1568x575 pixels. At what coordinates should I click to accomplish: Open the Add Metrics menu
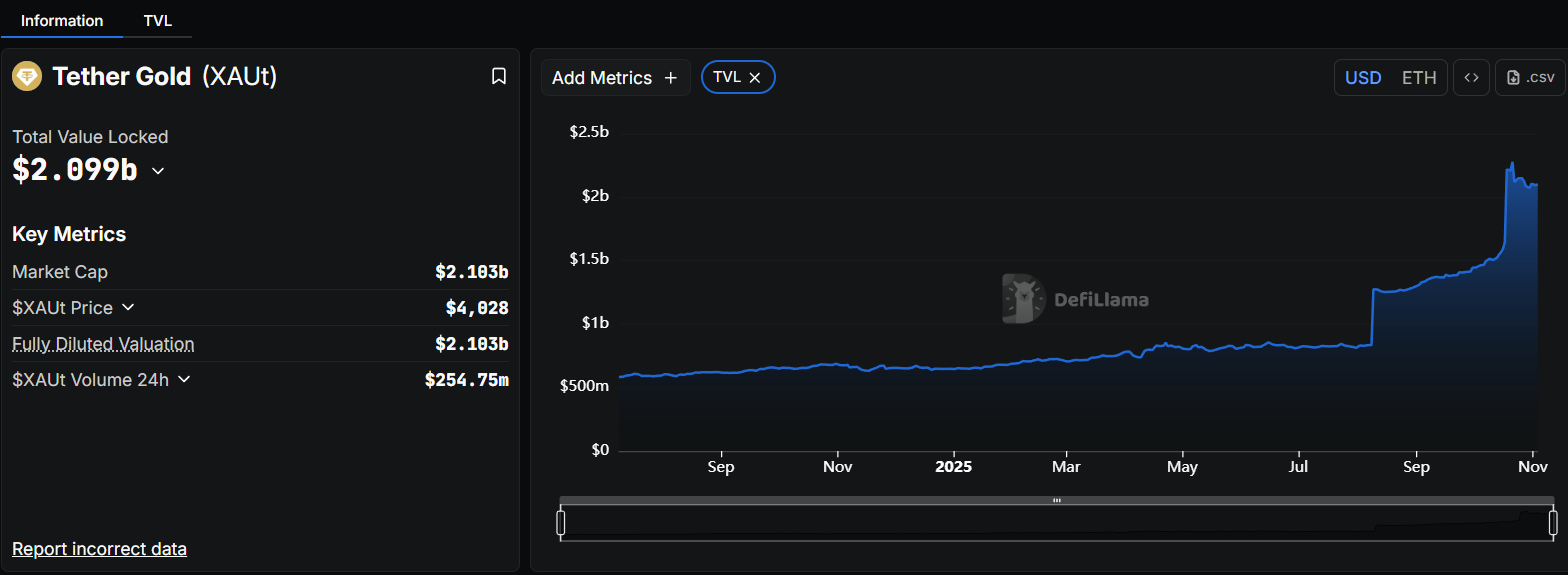pyautogui.click(x=615, y=78)
